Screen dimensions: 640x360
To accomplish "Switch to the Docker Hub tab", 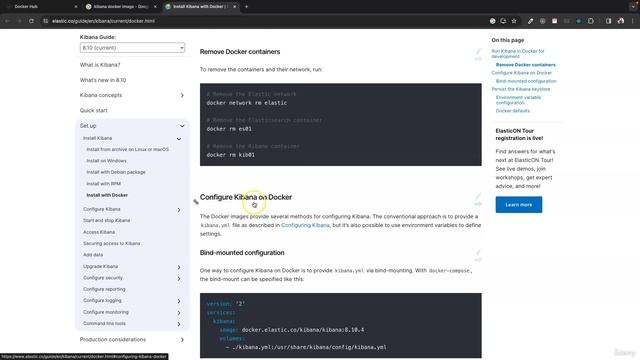I will pos(26,7).
